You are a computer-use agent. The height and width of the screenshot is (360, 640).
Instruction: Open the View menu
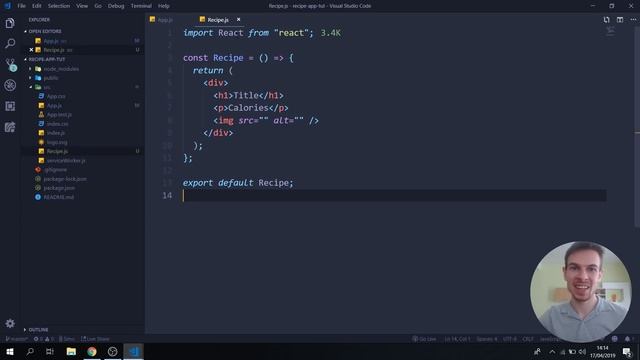pyautogui.click(x=82, y=6)
